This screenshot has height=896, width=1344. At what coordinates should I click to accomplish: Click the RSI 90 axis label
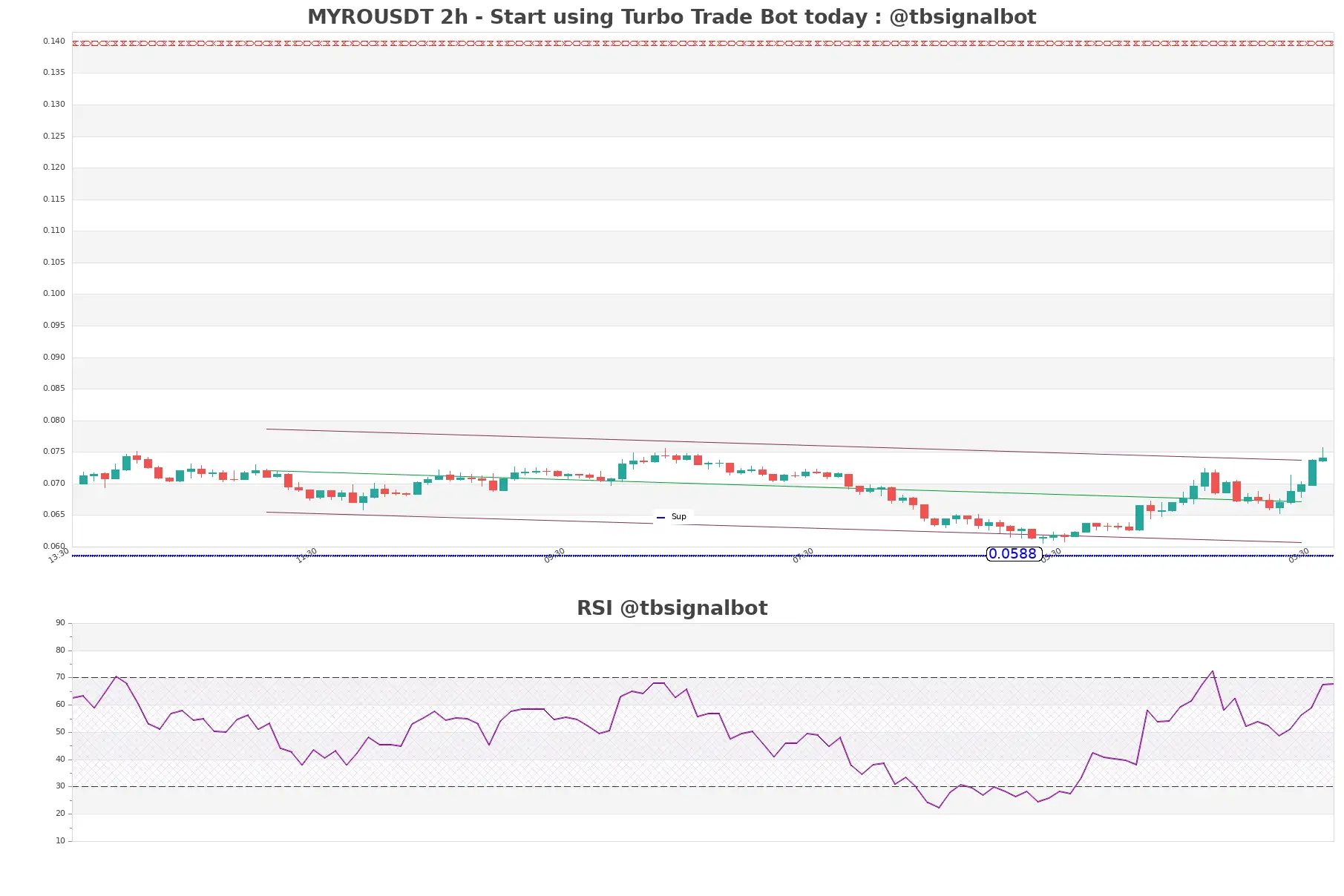[x=61, y=623]
